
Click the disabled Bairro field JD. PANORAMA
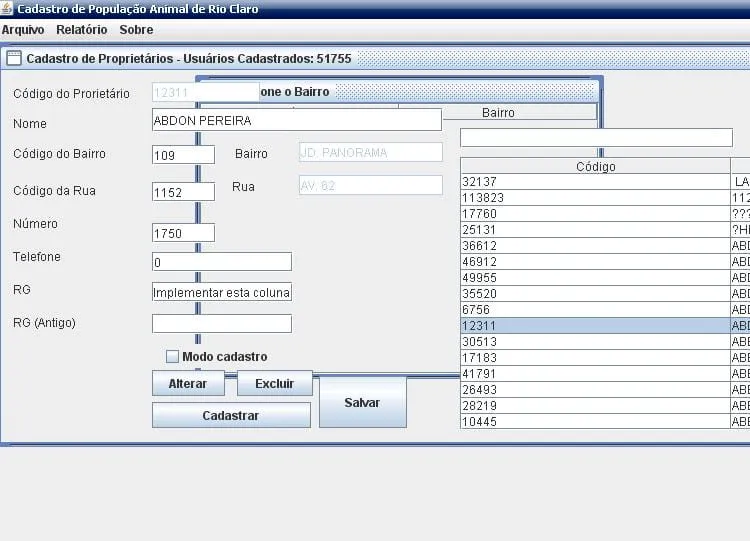pyautogui.click(x=371, y=152)
